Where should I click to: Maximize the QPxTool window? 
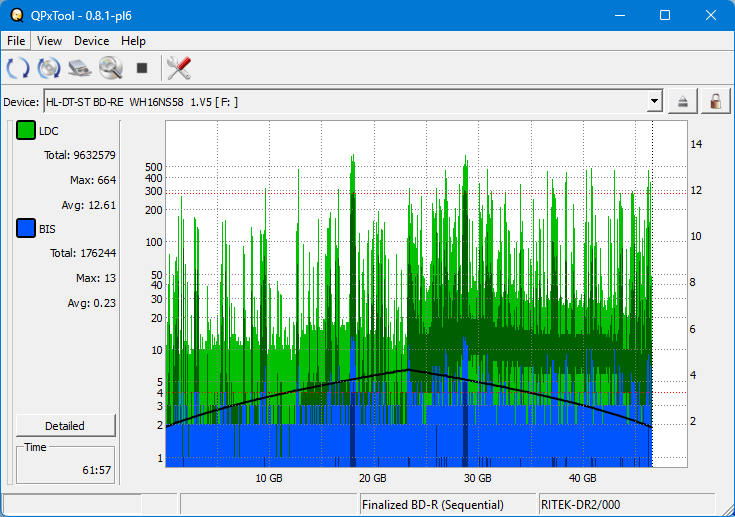664,15
